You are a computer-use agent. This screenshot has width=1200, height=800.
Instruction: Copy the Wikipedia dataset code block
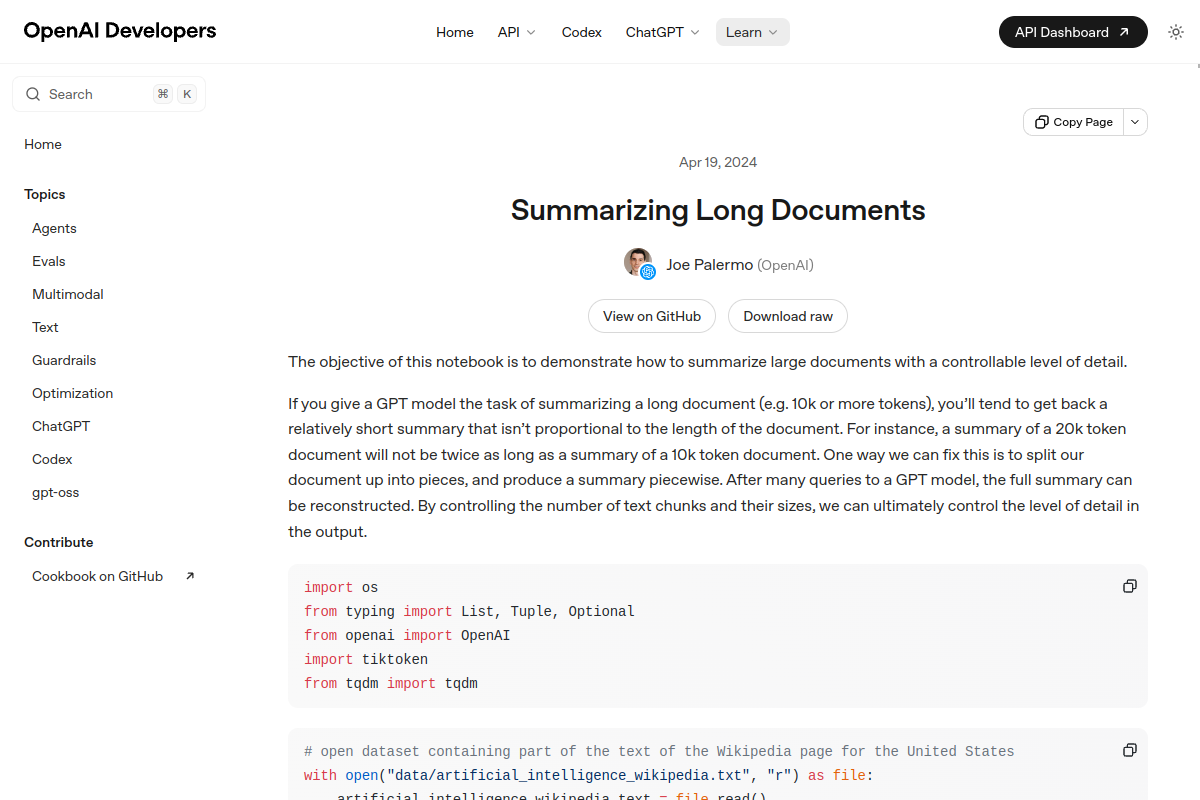point(1129,750)
